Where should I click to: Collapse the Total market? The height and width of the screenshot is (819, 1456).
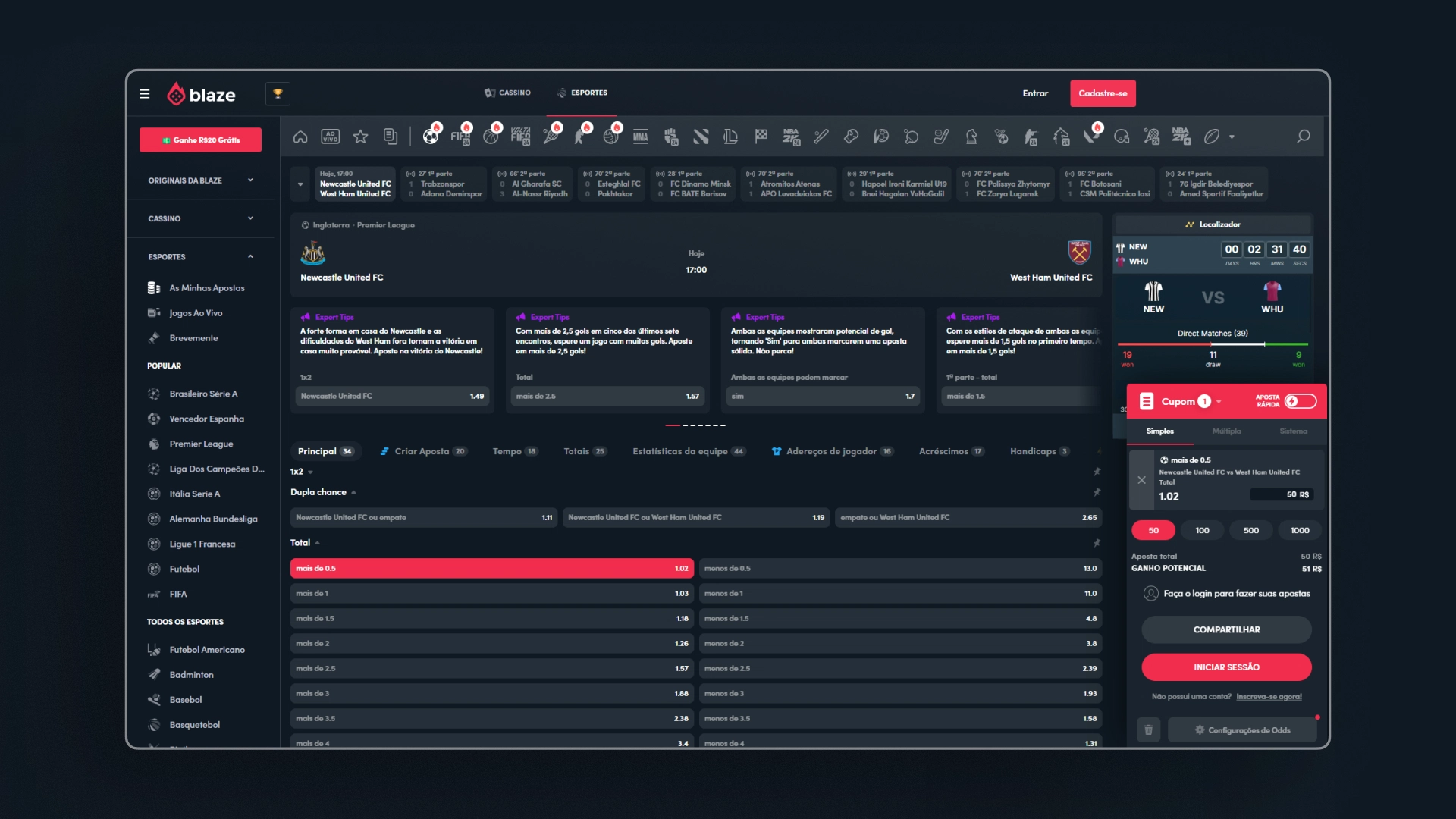(x=317, y=544)
